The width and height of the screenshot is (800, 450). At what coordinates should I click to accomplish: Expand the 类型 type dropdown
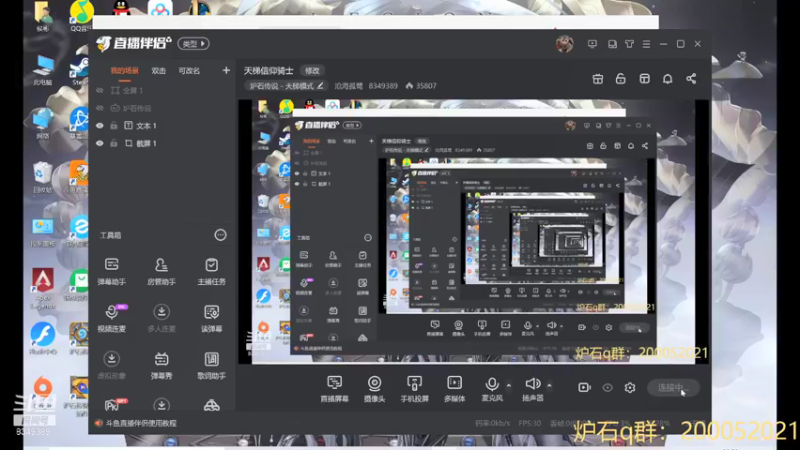pyautogui.click(x=193, y=44)
